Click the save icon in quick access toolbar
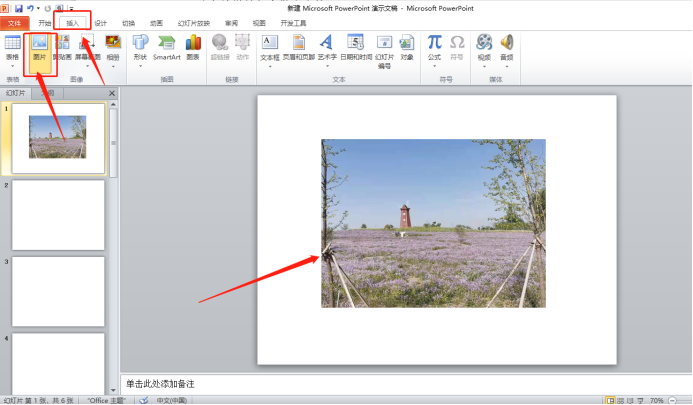This screenshot has width=693, height=405. tap(19, 7)
